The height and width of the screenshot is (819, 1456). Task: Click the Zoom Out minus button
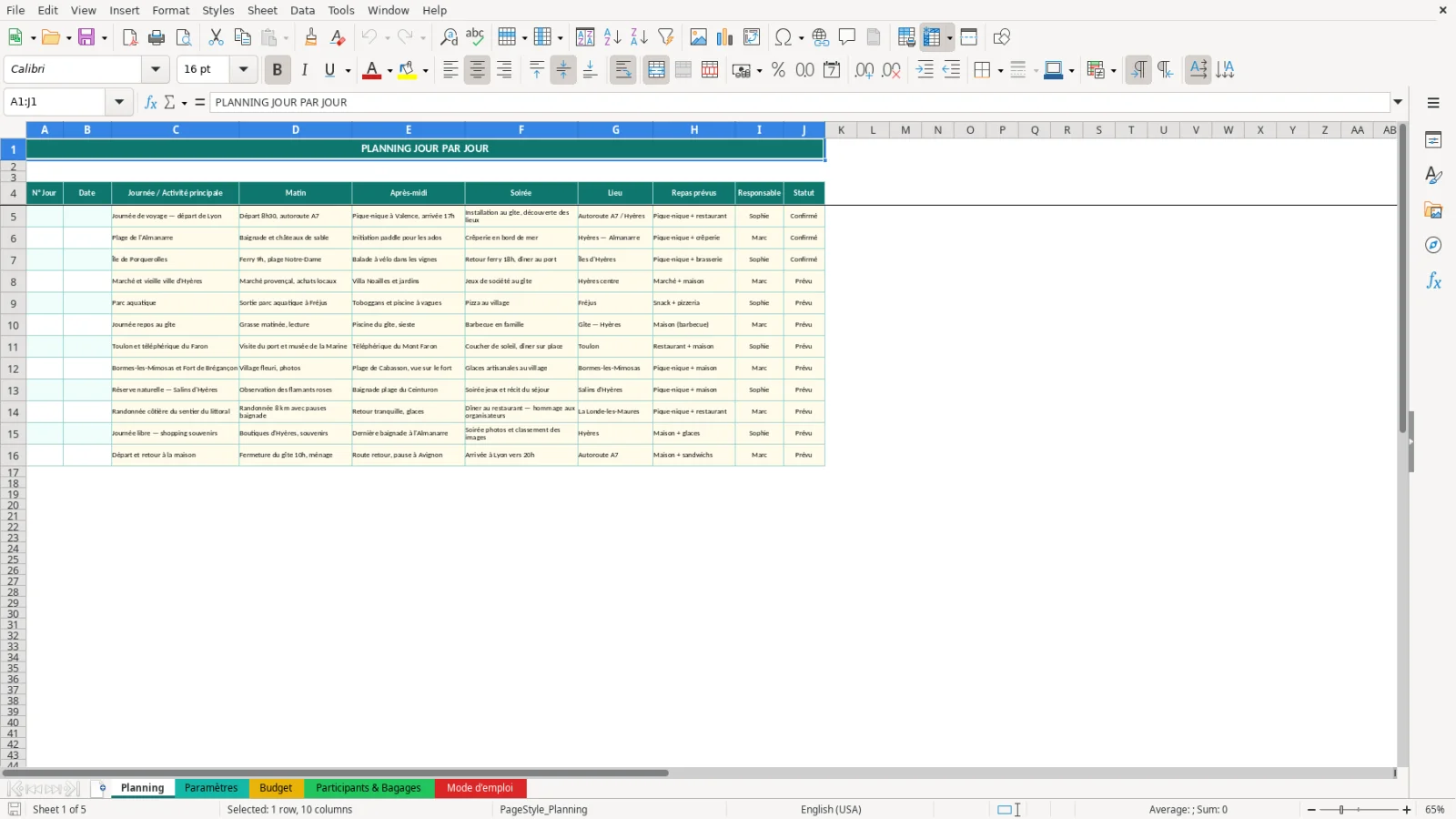pos(1311,809)
